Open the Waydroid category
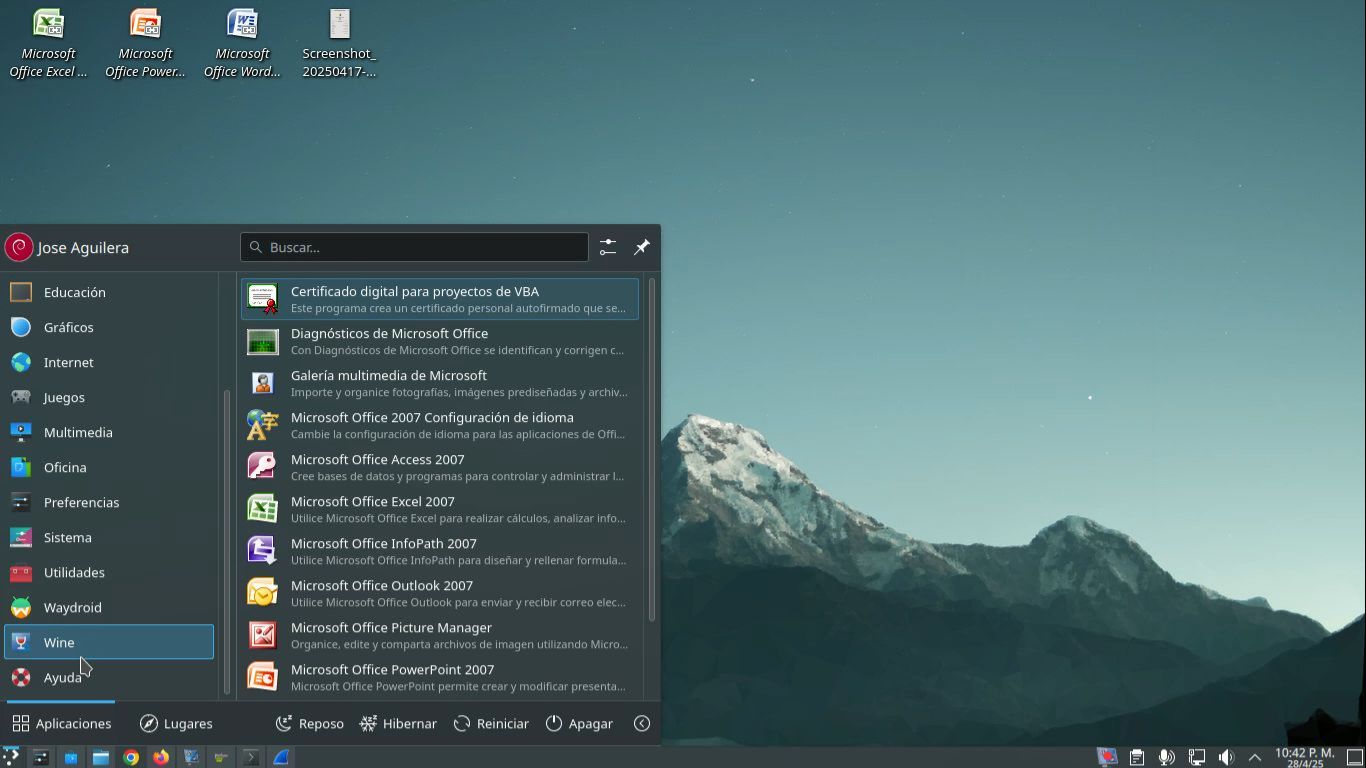Image resolution: width=1366 pixels, height=768 pixels. (109, 607)
